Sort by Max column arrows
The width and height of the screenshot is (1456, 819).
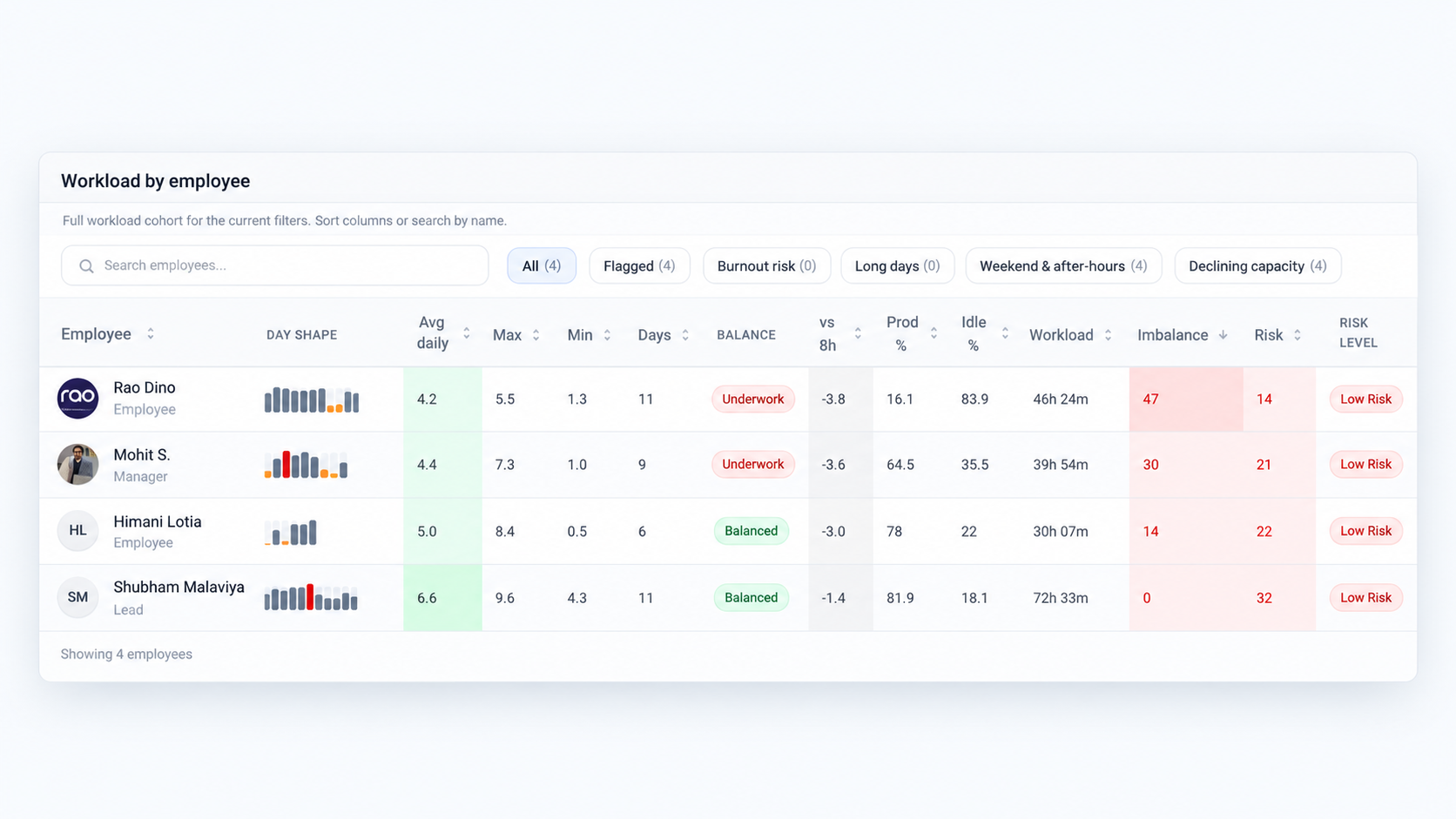536,335
